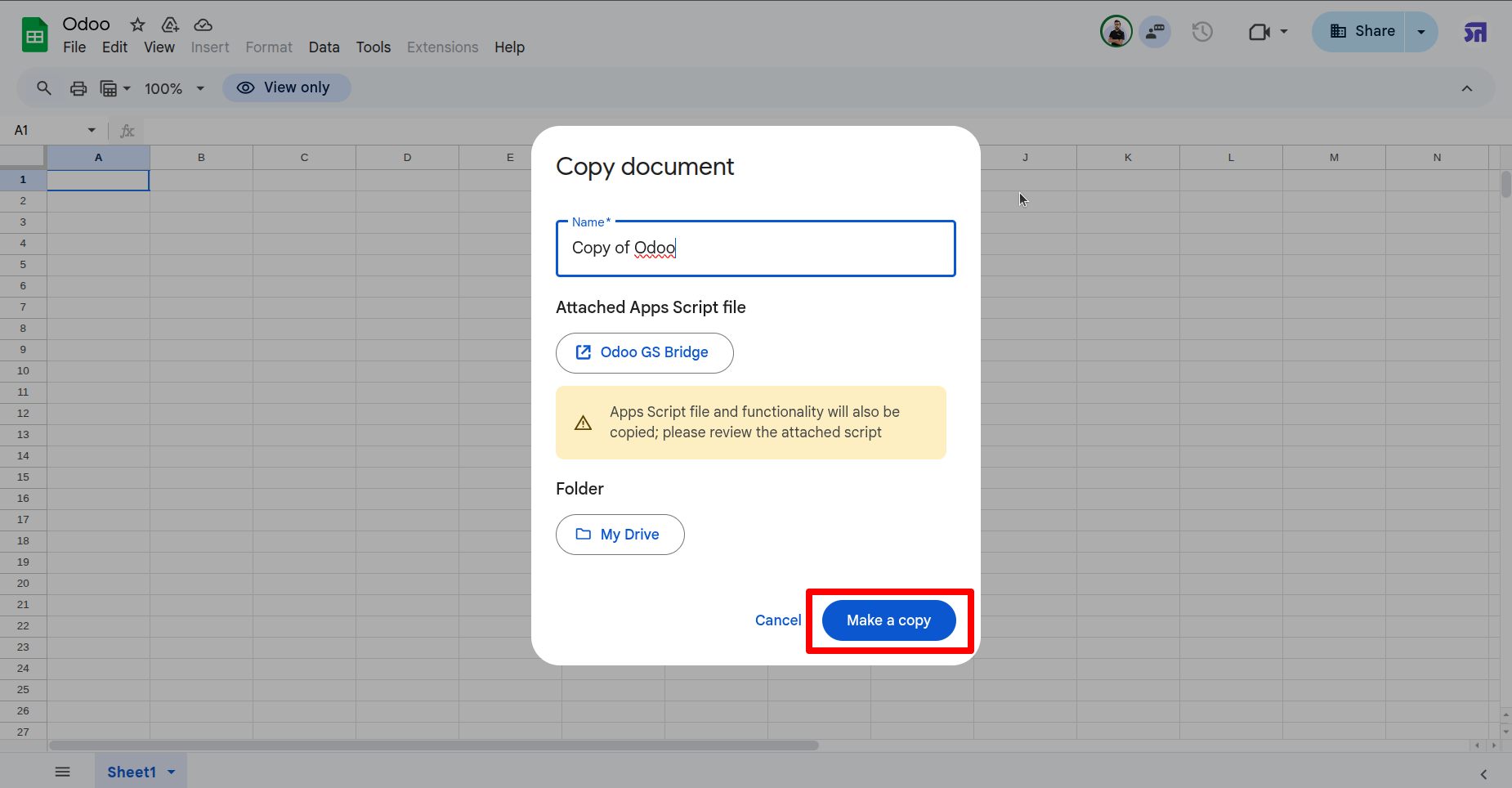Click the search magnifier in toolbar
1512x788 pixels.
[x=44, y=88]
